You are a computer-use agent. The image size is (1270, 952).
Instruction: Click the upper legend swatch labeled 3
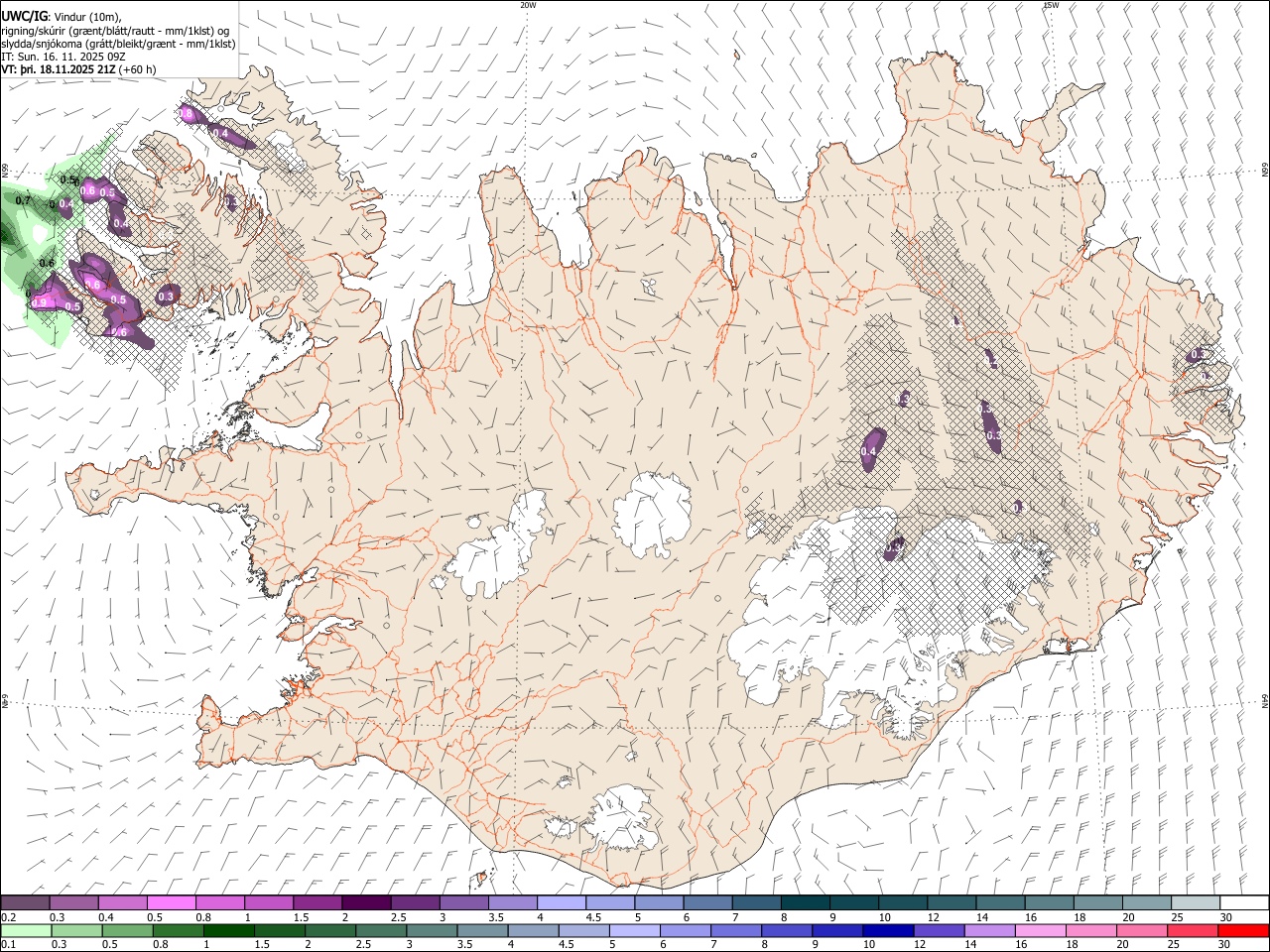[463, 902]
